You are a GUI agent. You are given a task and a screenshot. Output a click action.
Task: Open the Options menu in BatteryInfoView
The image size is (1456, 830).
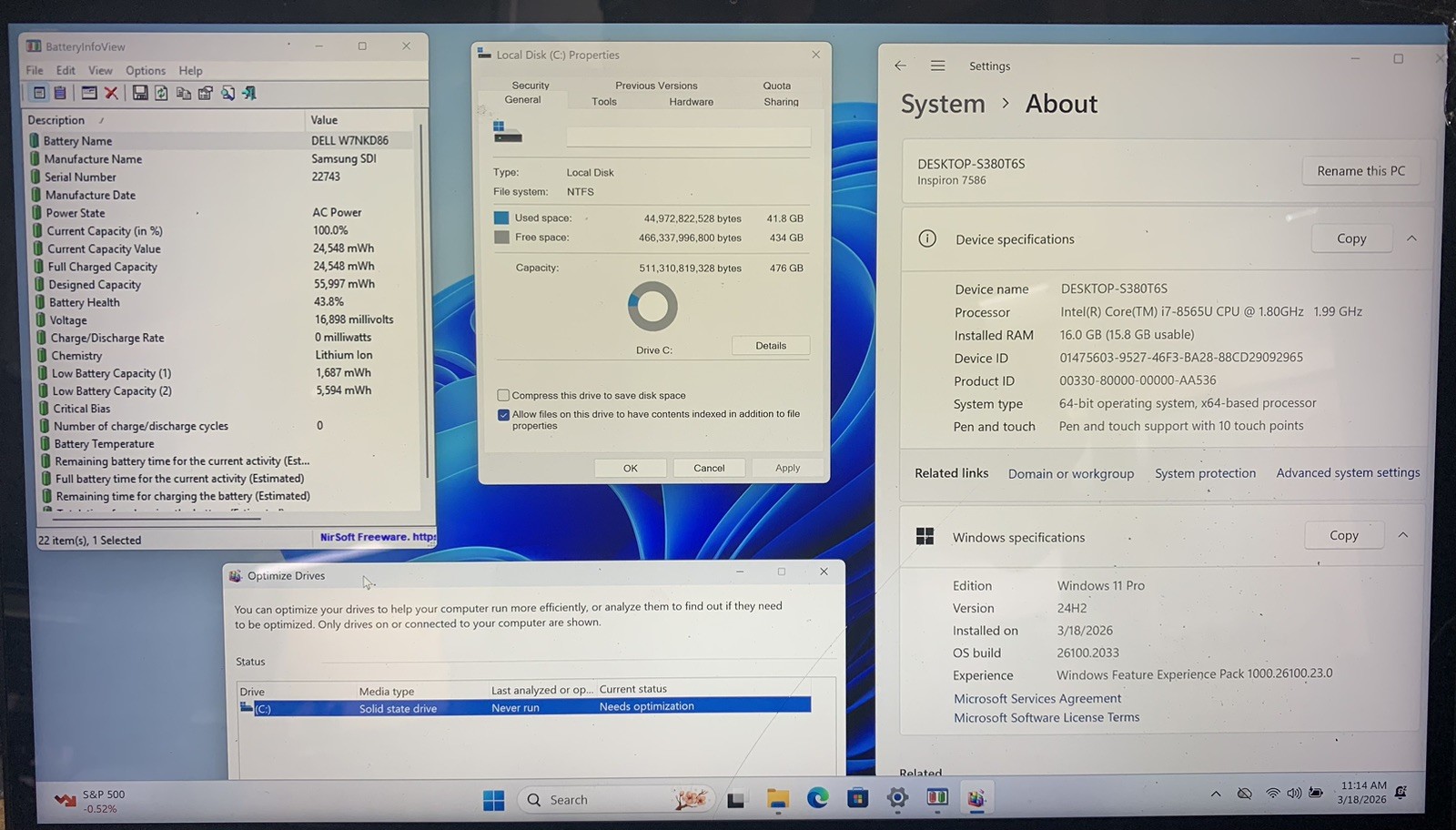point(146,70)
